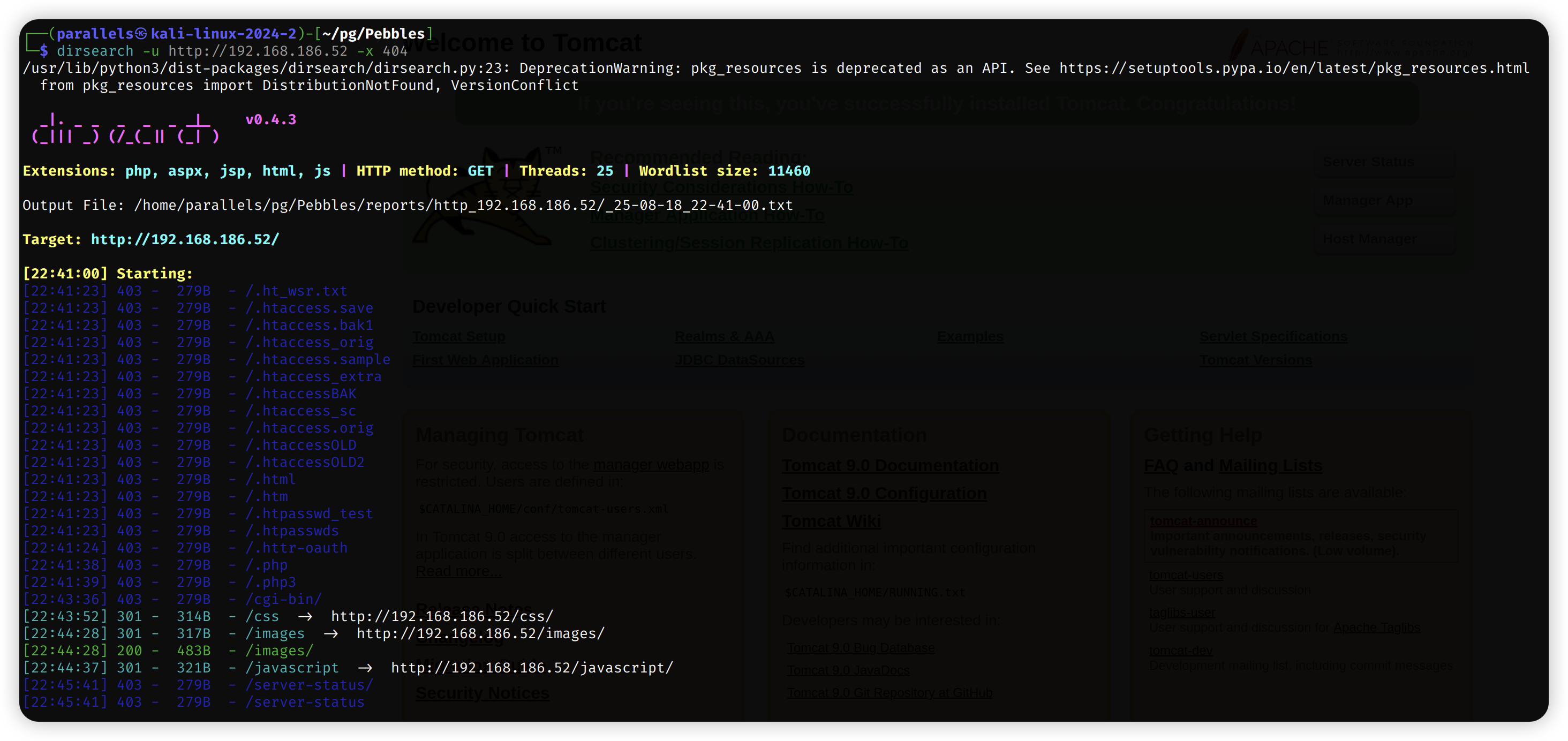Viewport: 1568px width, 741px height.
Task: Select the /.htaccessBAK result row
Action: click(189, 394)
